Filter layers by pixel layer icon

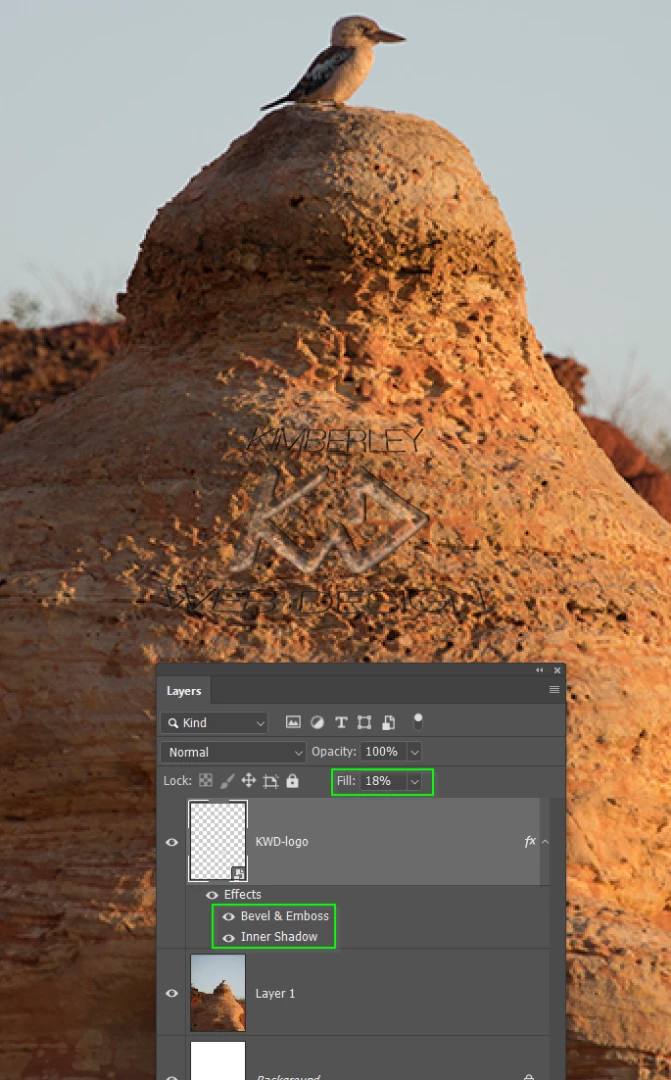[x=293, y=722]
